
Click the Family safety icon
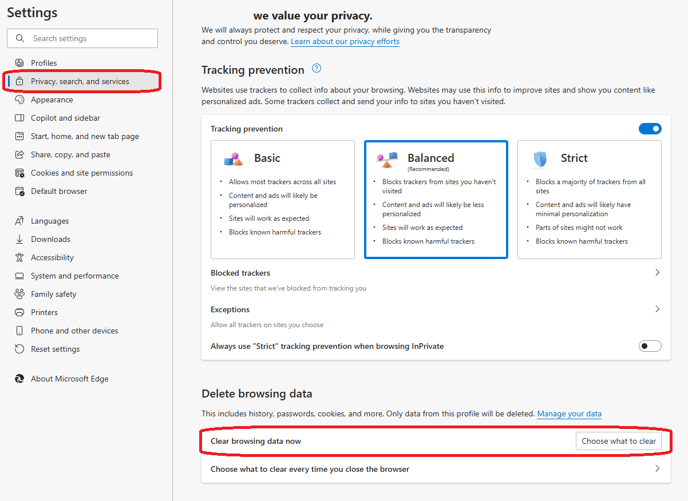pos(19,294)
